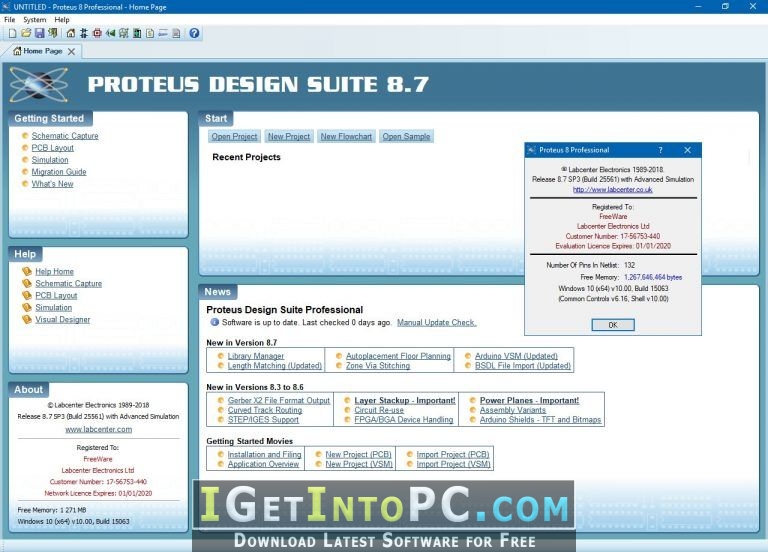
Task: Play Installation and Filing movie link
Action: pos(264,455)
